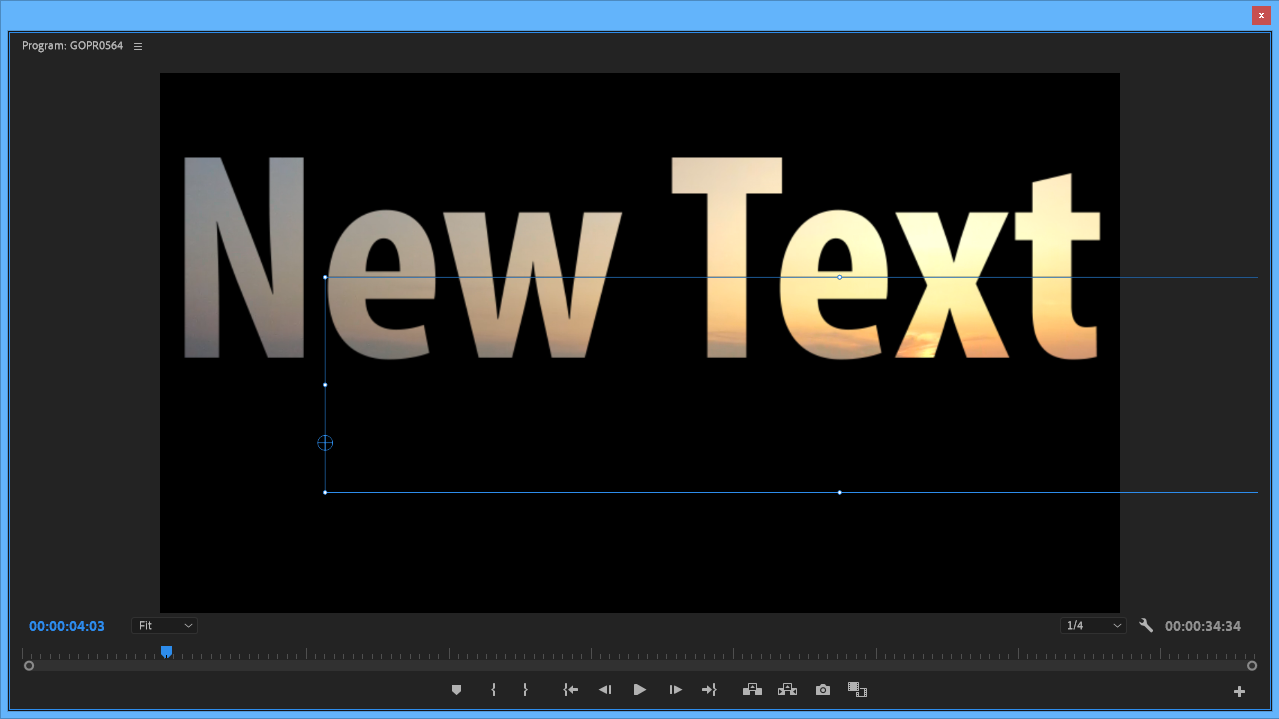Click the blue playhead timecode 00:00:04:03
Viewport: 1279px width, 719px height.
67,626
